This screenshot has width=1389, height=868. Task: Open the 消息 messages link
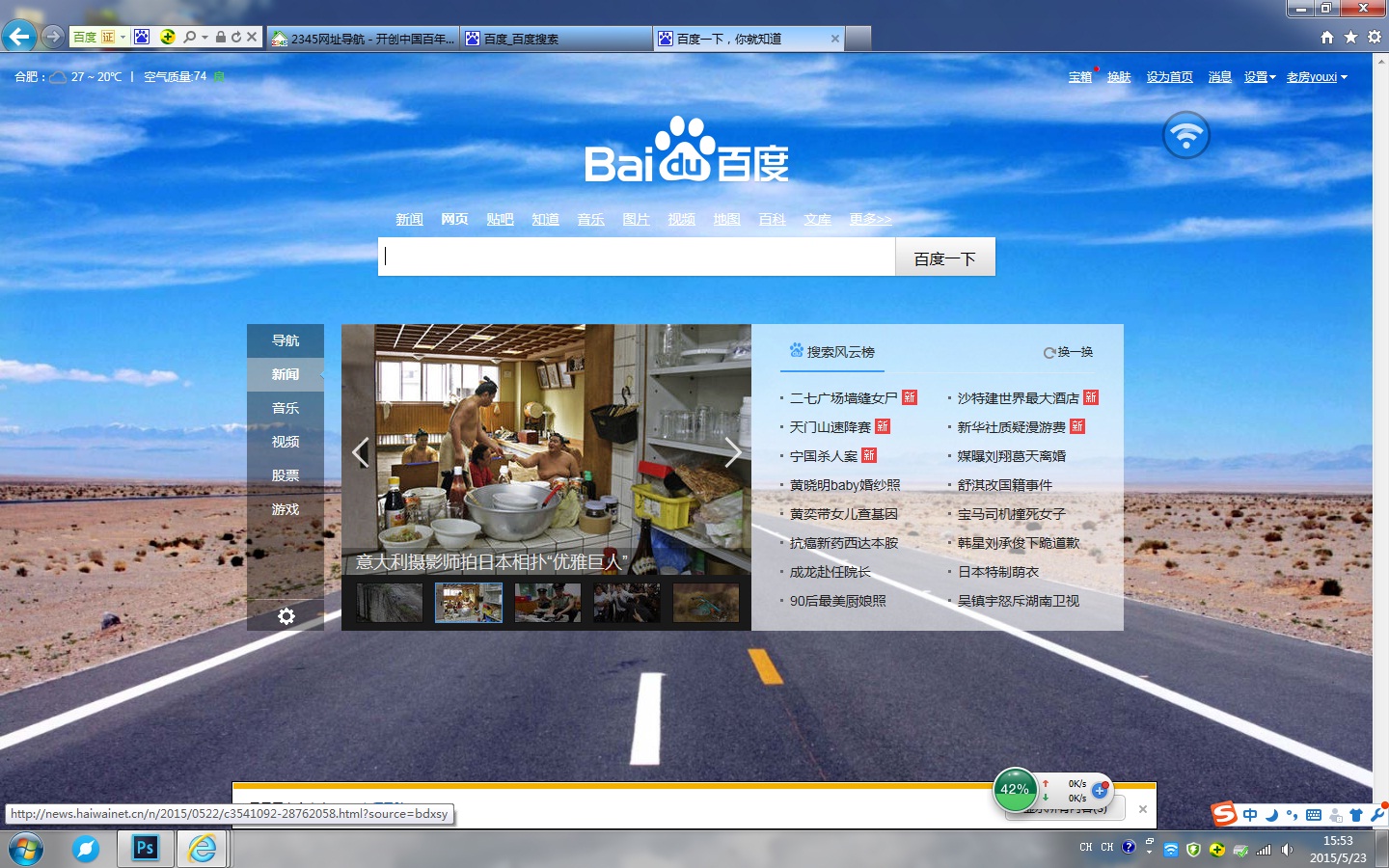[x=1220, y=77]
